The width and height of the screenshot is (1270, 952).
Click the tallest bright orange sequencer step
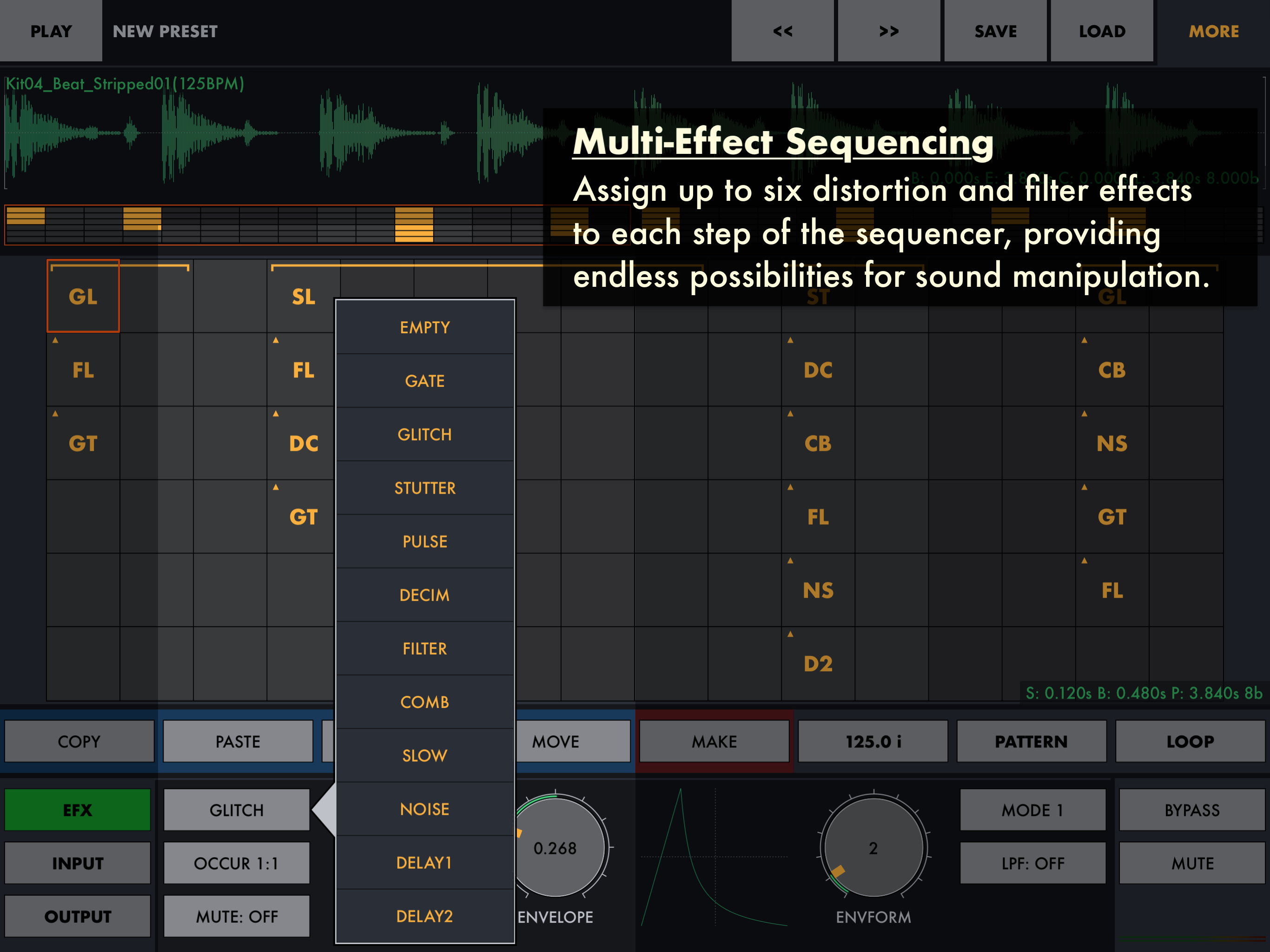coord(414,225)
